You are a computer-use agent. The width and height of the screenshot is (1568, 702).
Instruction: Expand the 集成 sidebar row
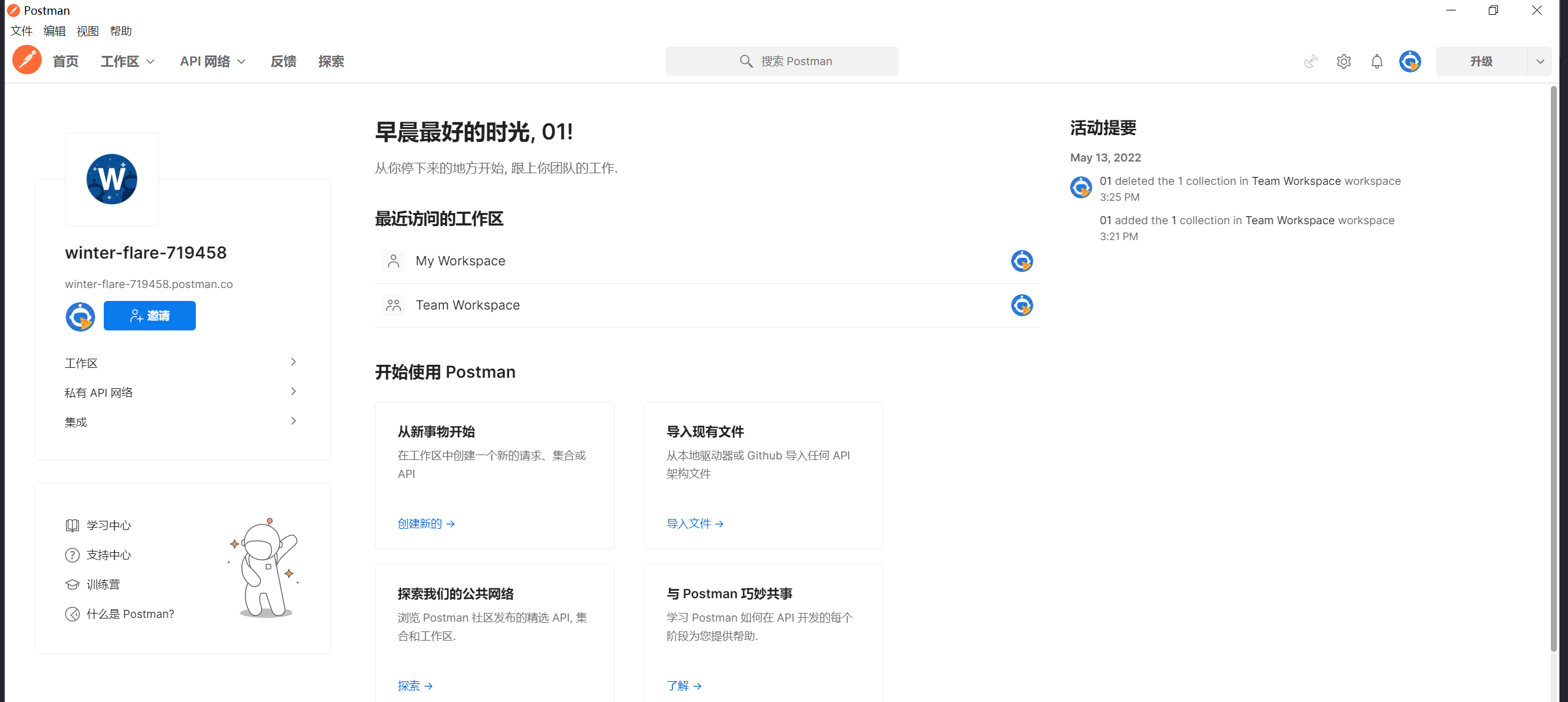(293, 421)
